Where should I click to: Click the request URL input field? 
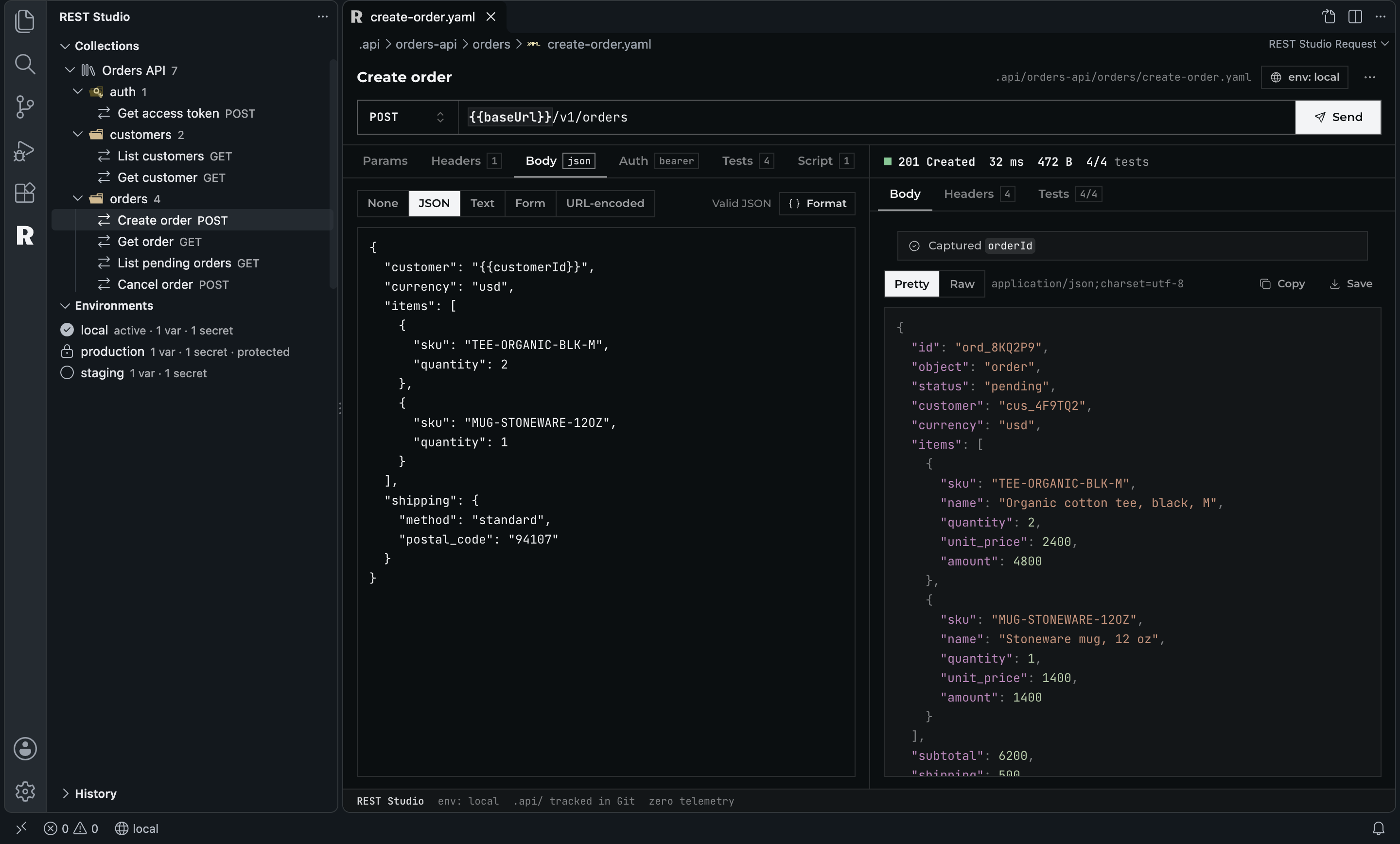pos(877,117)
